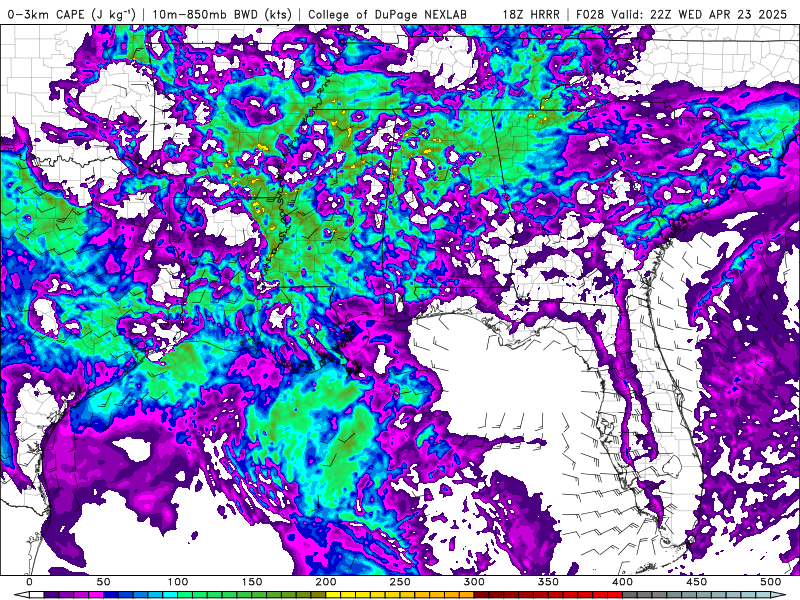Click the '400' label on the color scale
The image size is (800, 600).
622,582
